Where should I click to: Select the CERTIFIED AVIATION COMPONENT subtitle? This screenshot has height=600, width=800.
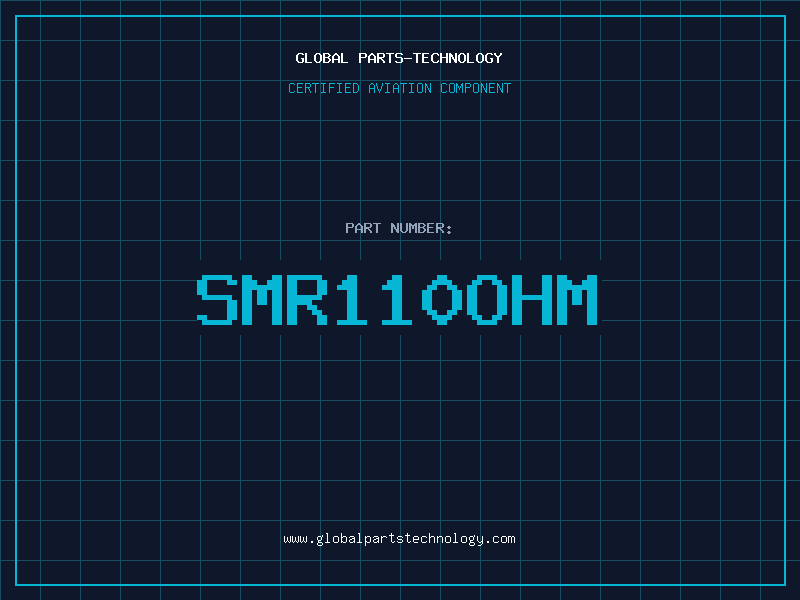click(399, 88)
